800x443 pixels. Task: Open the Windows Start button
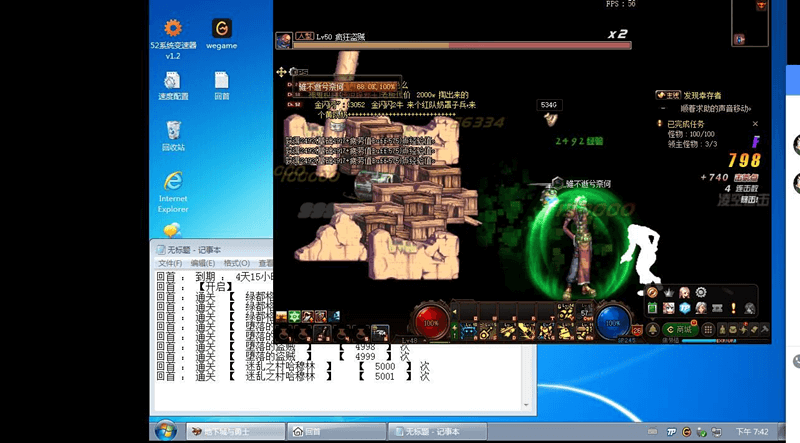pos(166,431)
